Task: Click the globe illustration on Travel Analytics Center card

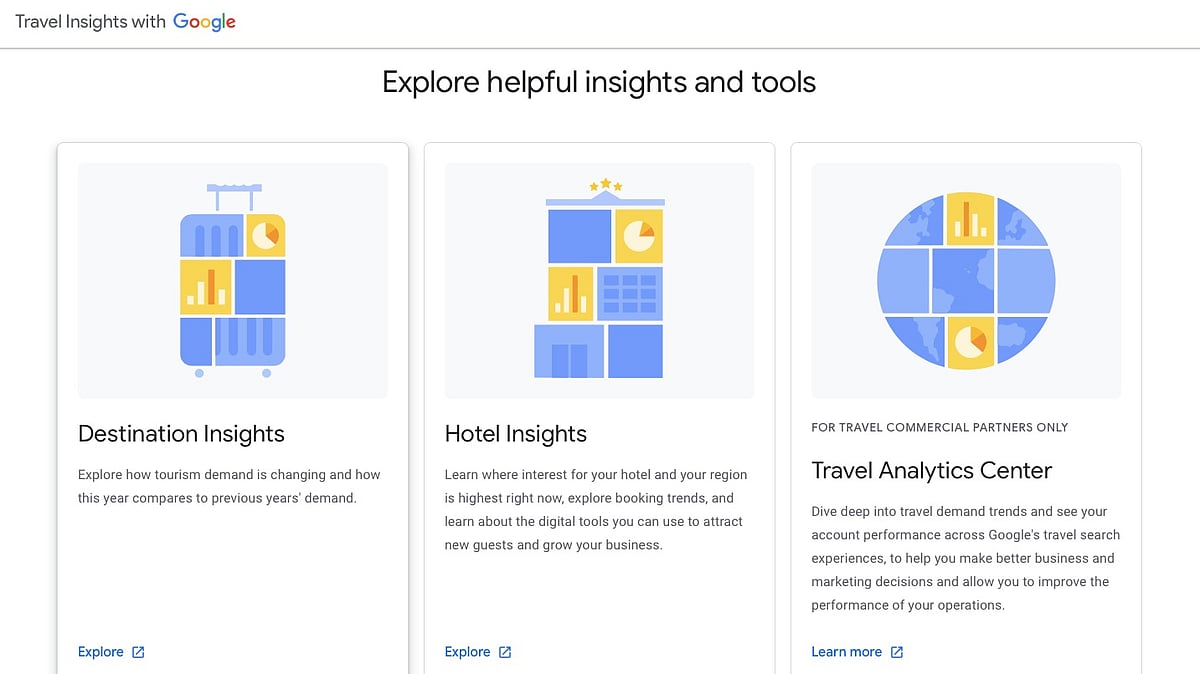Action: tap(966, 282)
